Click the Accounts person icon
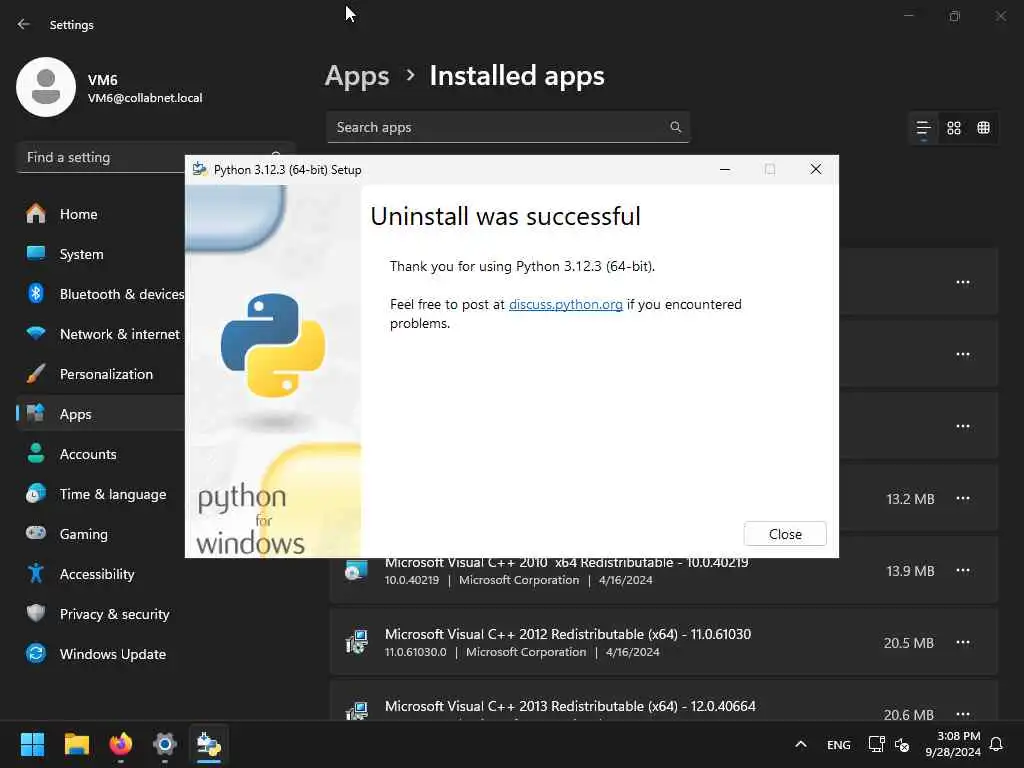 point(36,453)
